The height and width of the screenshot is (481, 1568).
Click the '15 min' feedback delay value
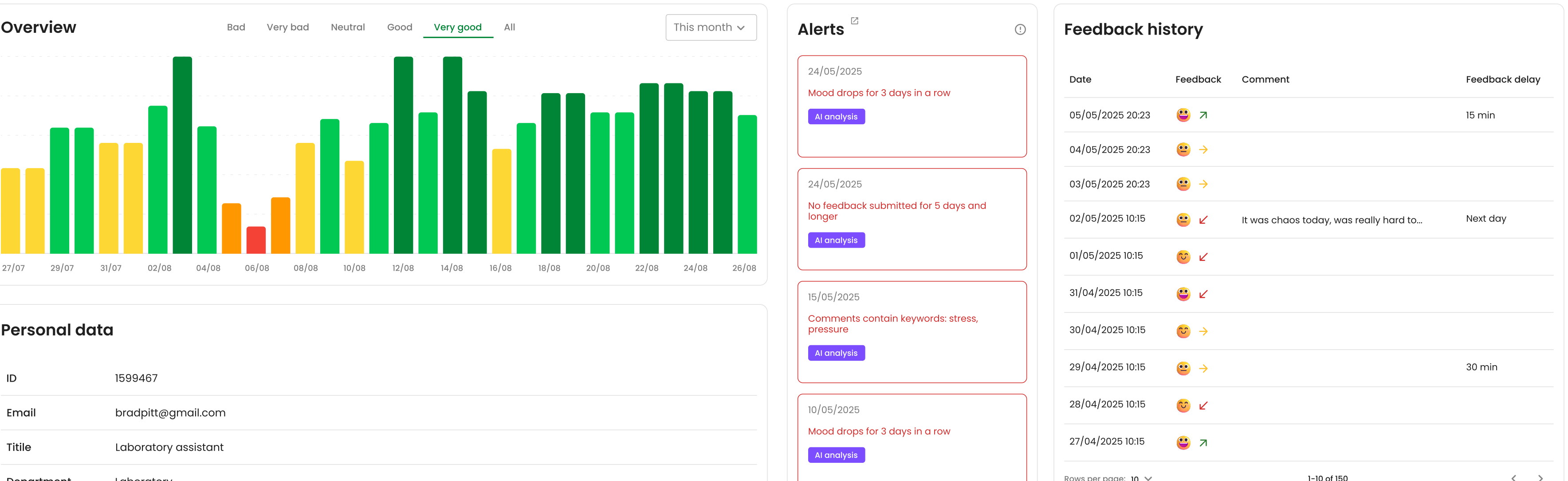(1480, 115)
